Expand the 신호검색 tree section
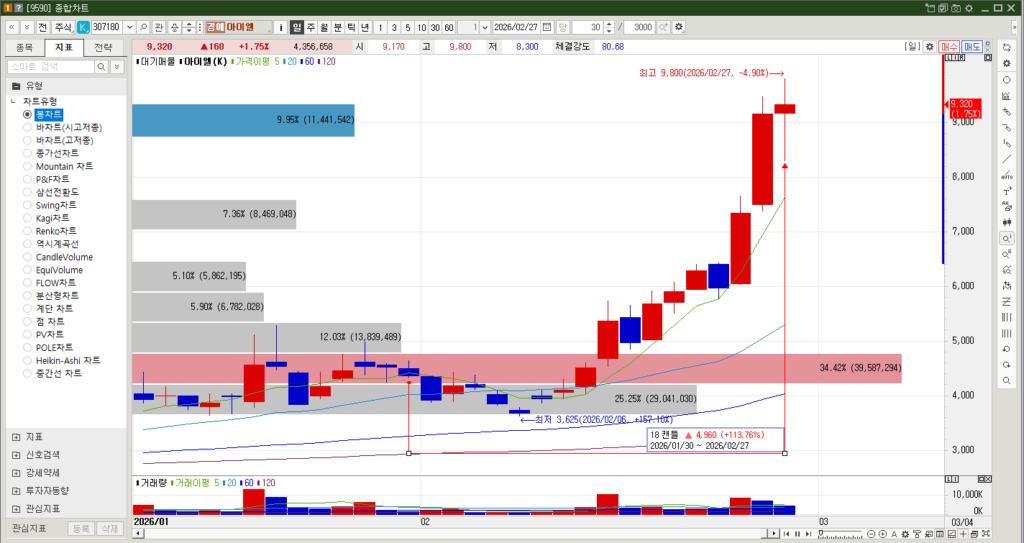This screenshot has height=543, width=1024. [15, 455]
